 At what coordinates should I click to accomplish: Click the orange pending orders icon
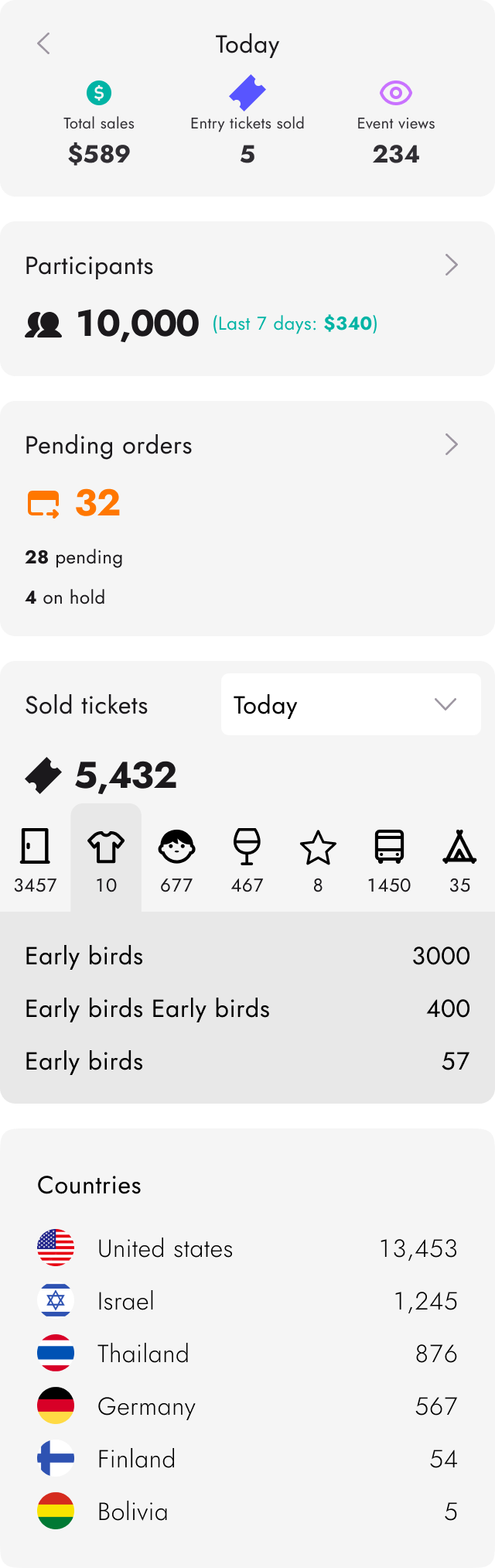click(43, 504)
